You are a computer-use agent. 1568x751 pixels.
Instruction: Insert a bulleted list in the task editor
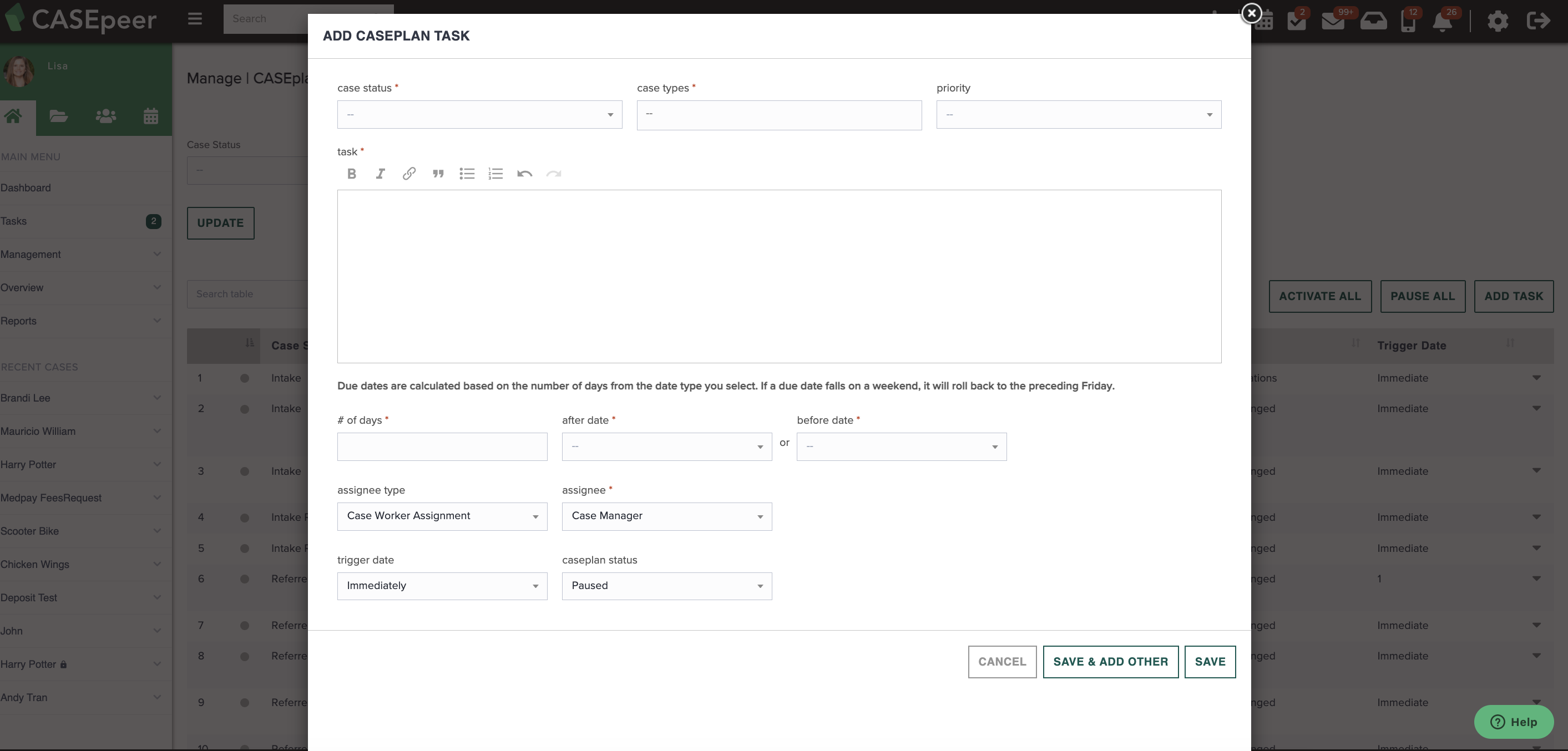(467, 174)
